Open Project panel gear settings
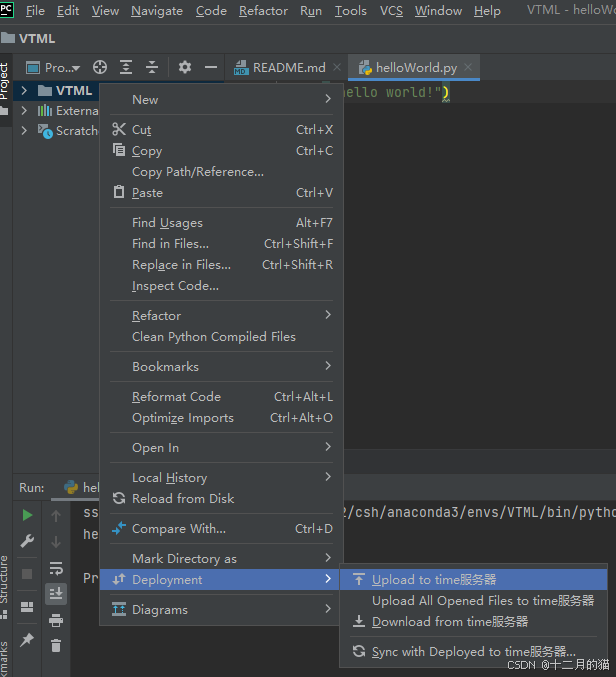Viewport: 616px width, 677px height. point(185,67)
